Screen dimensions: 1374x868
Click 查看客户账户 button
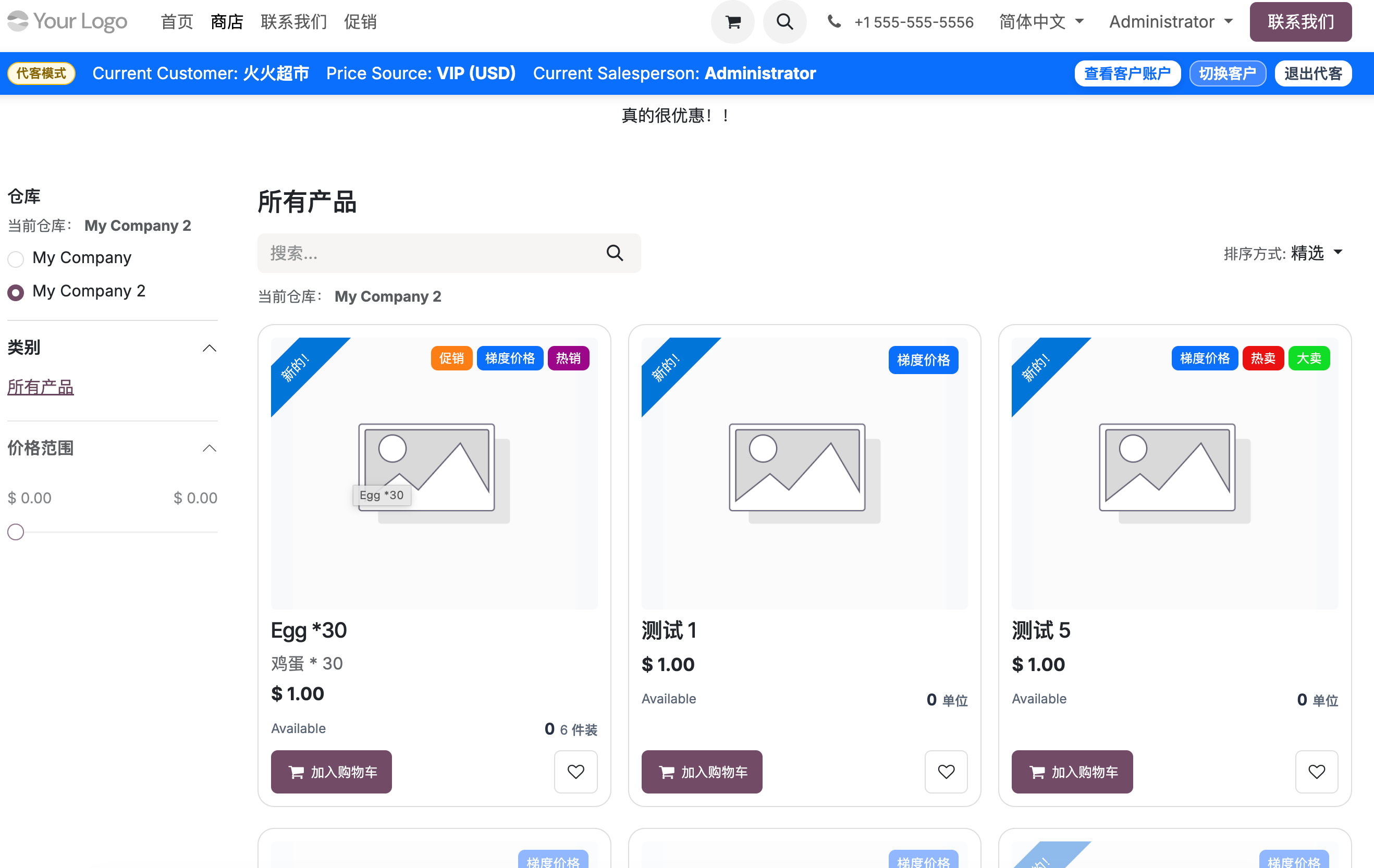[1127, 73]
